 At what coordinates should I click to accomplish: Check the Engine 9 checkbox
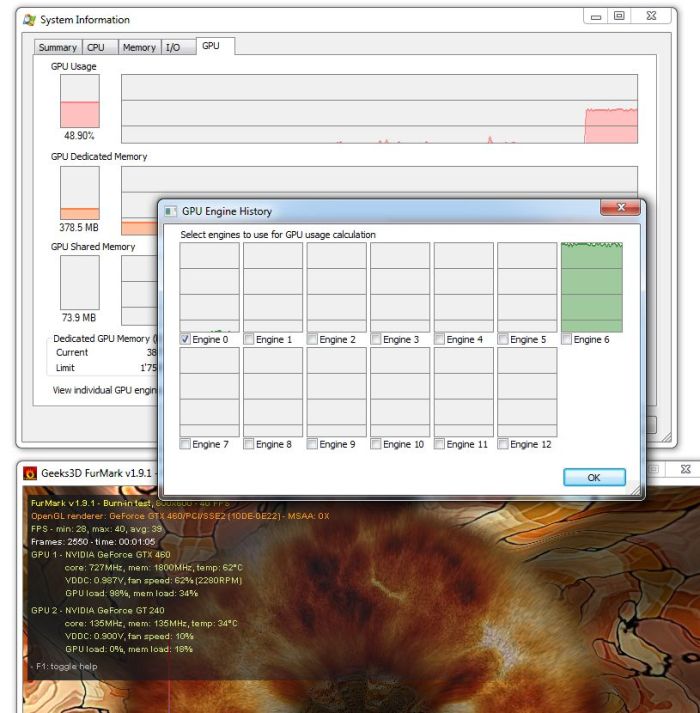[x=312, y=444]
